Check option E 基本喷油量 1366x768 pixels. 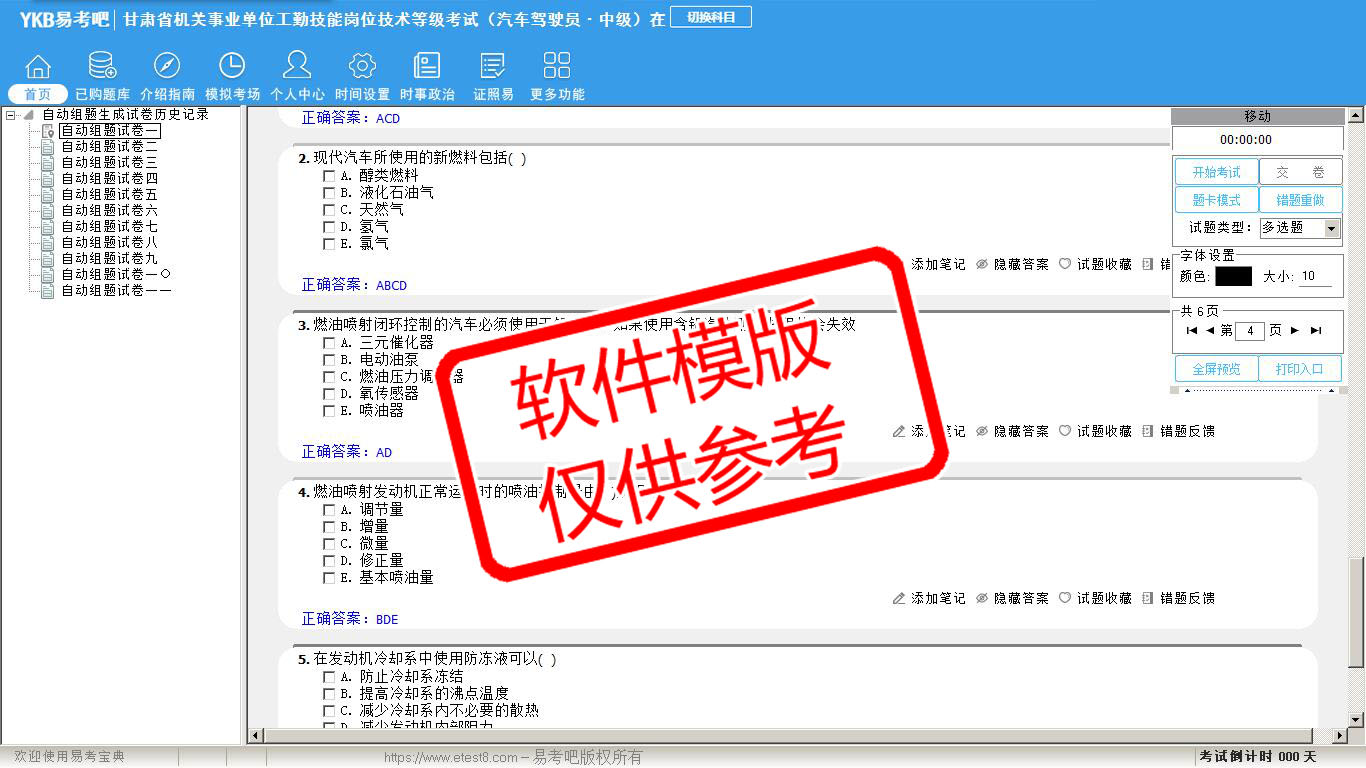click(329, 578)
